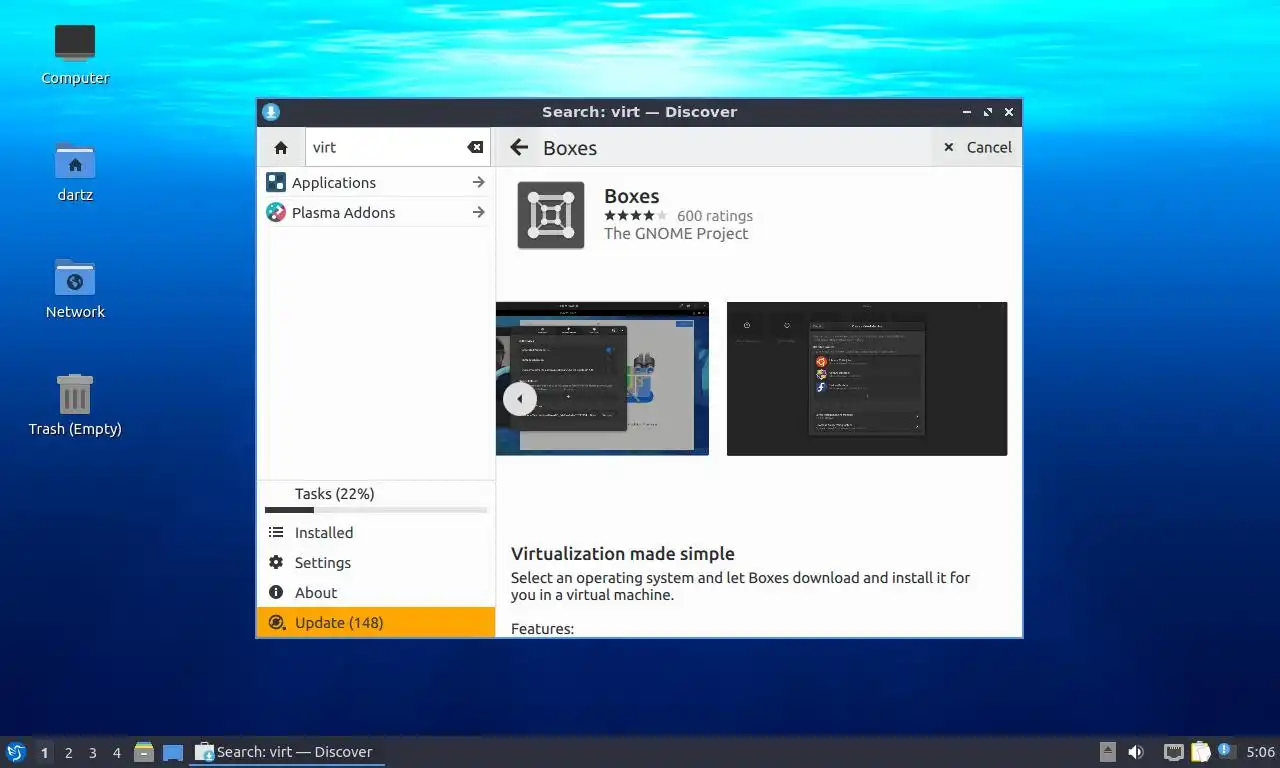The height and width of the screenshot is (768, 1280).
Task: Click the back arrow beside Boxes title
Action: [x=519, y=147]
